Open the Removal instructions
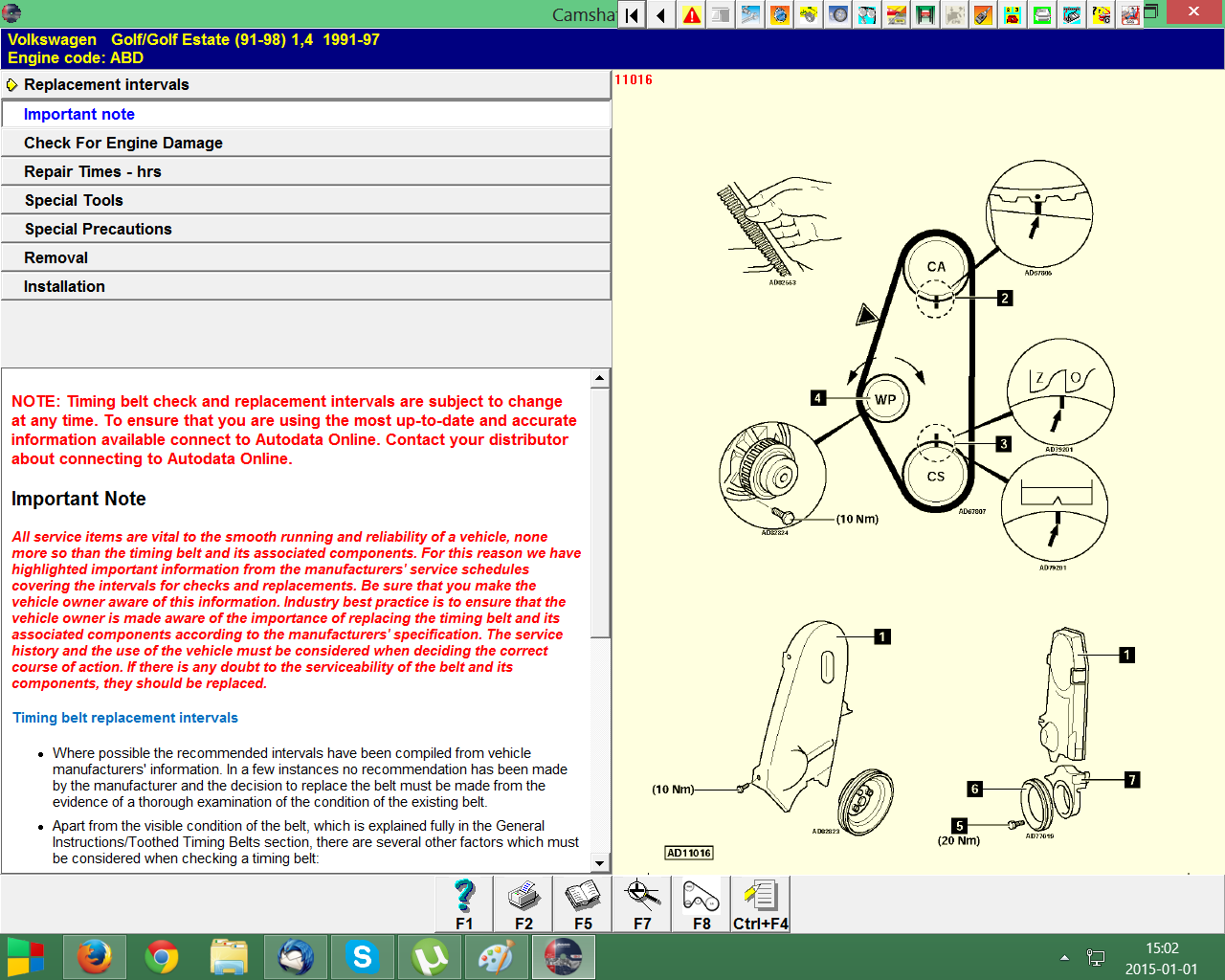Image resolution: width=1225 pixels, height=980 pixels. (x=306, y=257)
